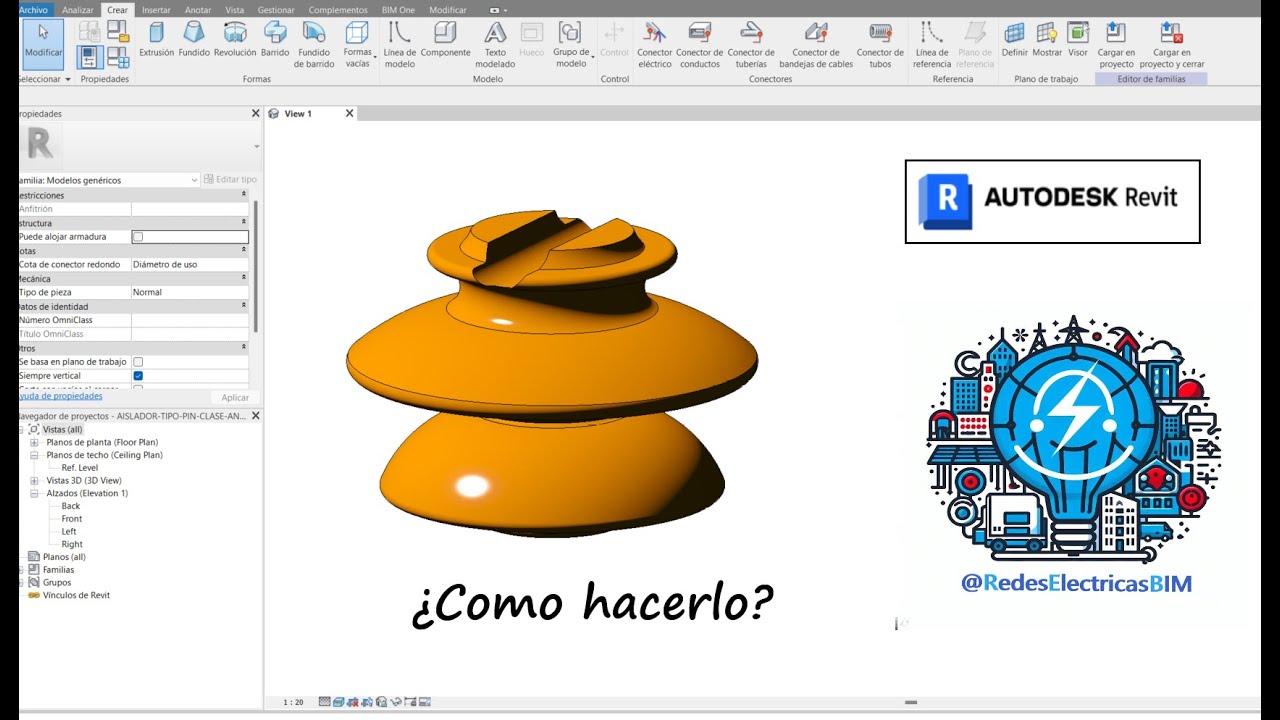Select the Ref. Level ceiling plan
This screenshot has width=1280, height=720.
point(80,468)
